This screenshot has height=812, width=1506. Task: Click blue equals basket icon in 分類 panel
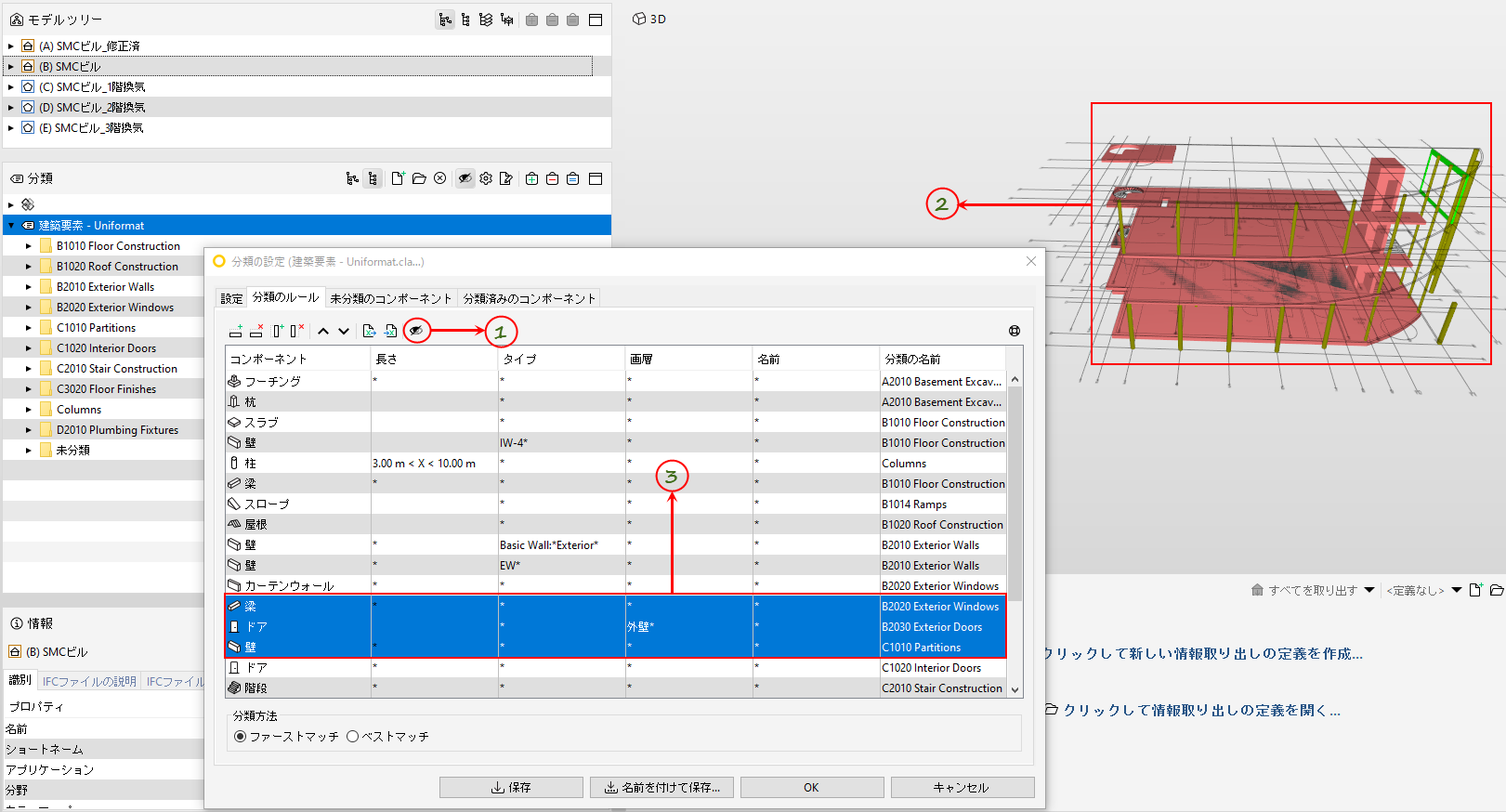coord(572,178)
